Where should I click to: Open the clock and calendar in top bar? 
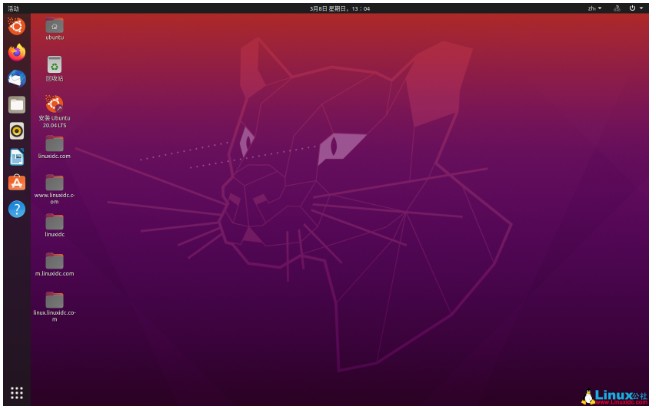coord(340,8)
